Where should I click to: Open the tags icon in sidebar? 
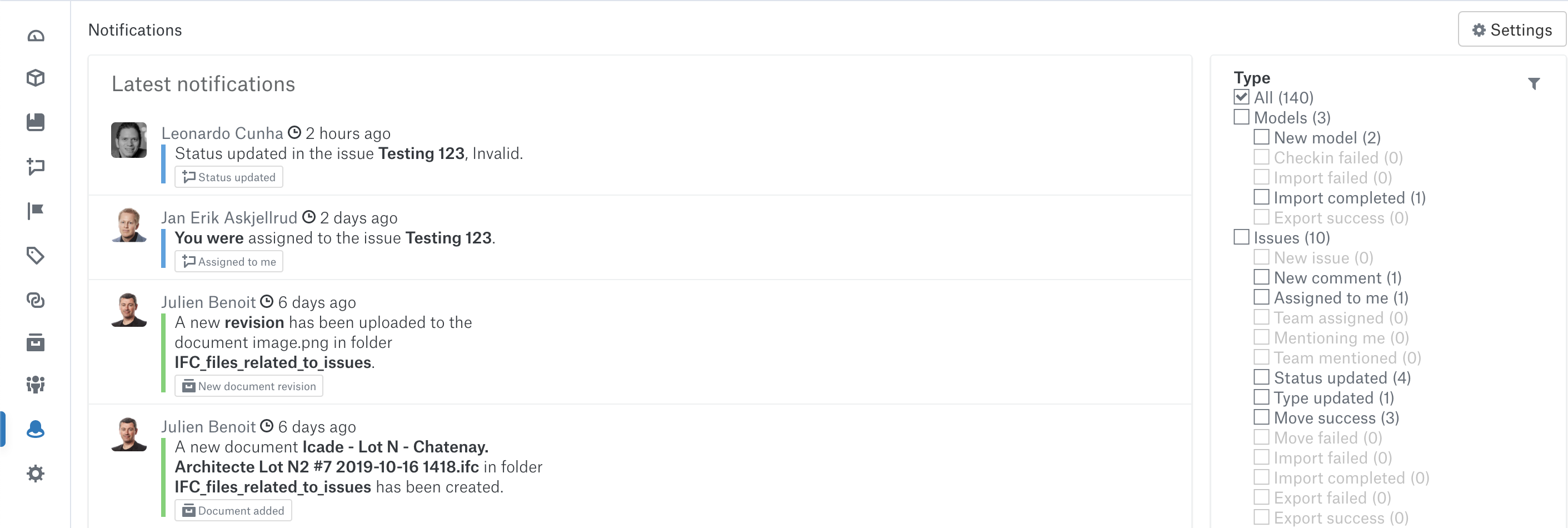pos(36,255)
